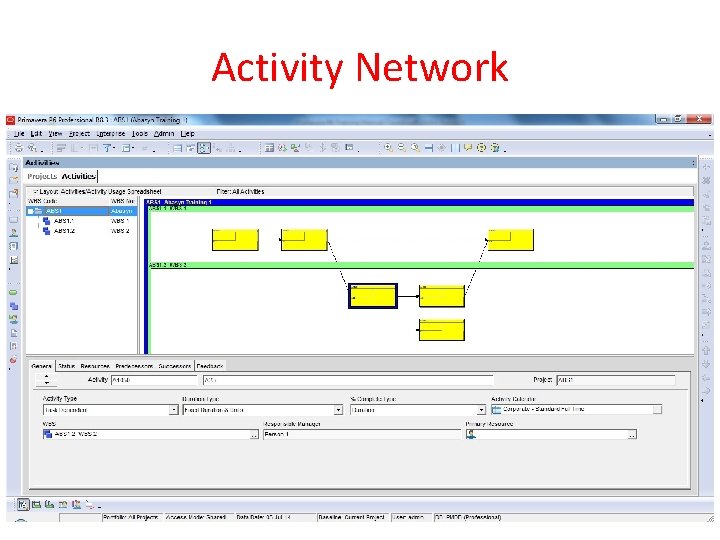Click the Resources person icon in left sidebar
The height and width of the screenshot is (540, 720).
tap(14, 232)
